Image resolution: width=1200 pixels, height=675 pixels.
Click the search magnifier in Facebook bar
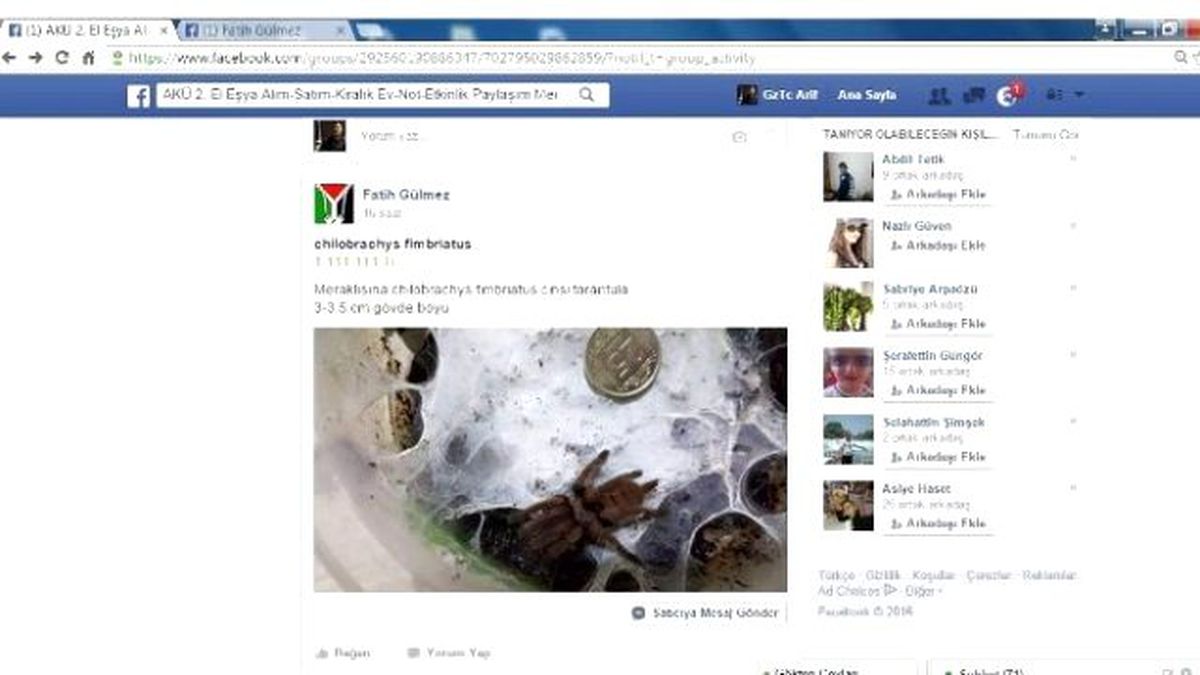(587, 95)
